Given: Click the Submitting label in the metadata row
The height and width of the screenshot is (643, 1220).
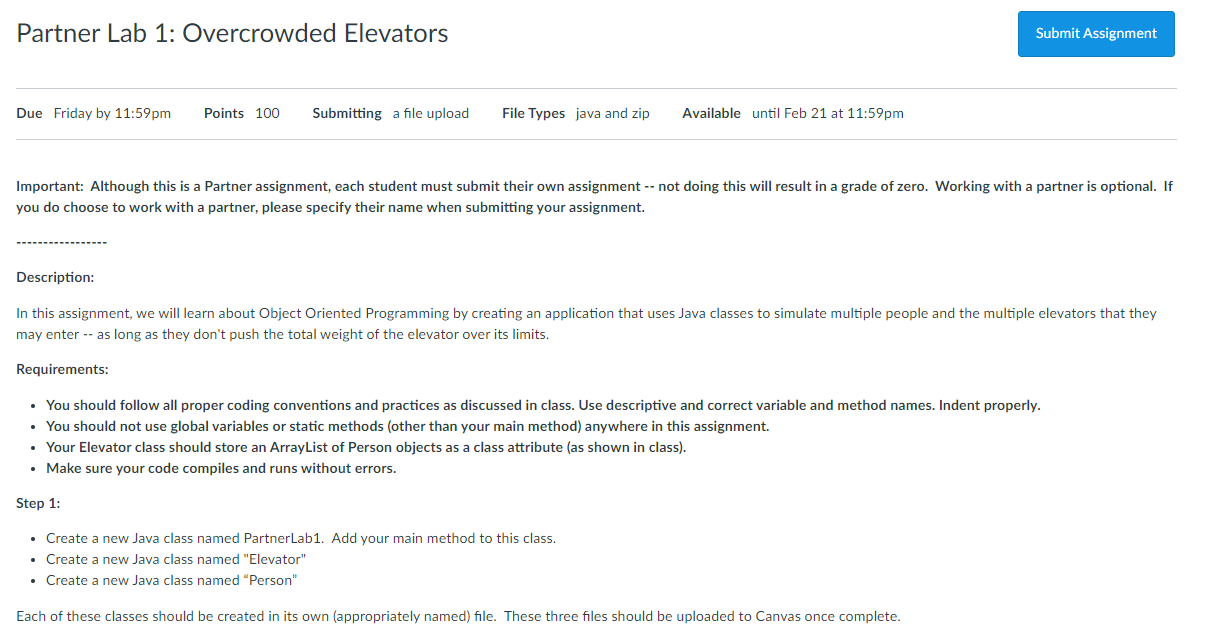Looking at the screenshot, I should click(x=347, y=113).
